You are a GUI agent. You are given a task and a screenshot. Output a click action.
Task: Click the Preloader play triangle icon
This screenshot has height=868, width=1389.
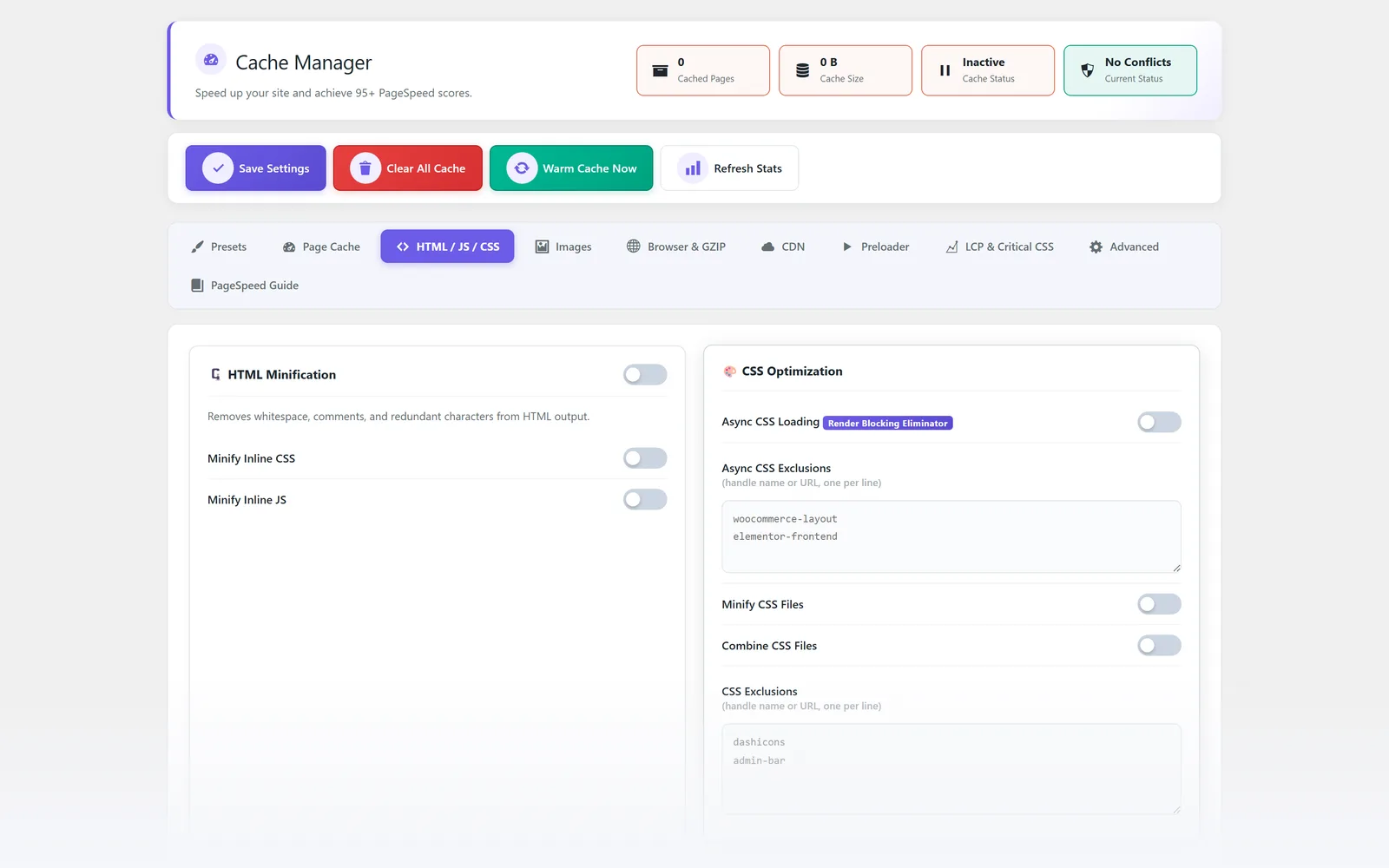(847, 247)
